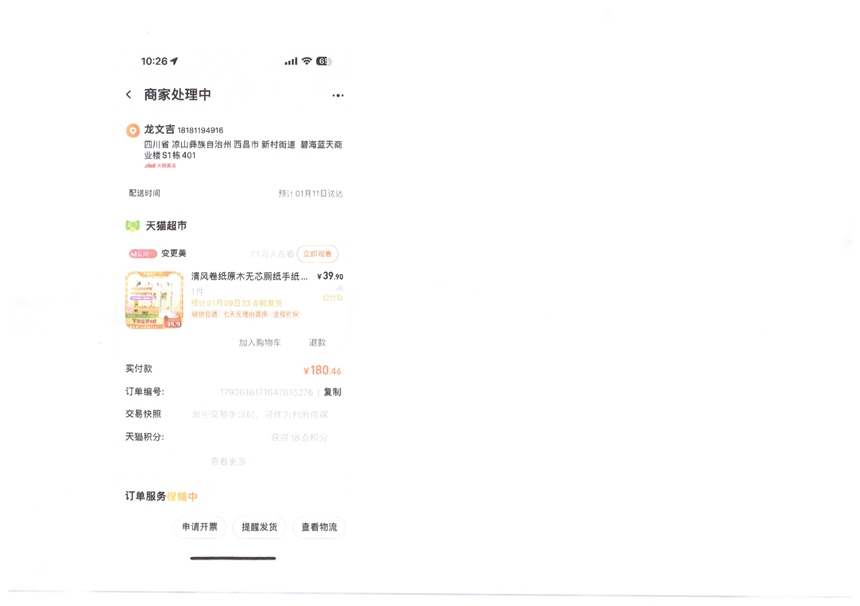
Task: Open the 天猫超市 store icon
Action: click(133, 225)
